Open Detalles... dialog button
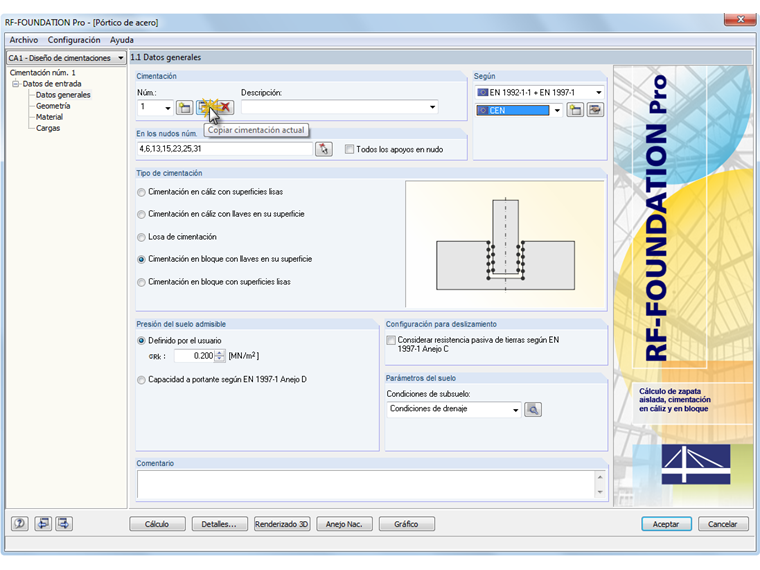Screen dimensions: 760x570 click(x=220, y=524)
